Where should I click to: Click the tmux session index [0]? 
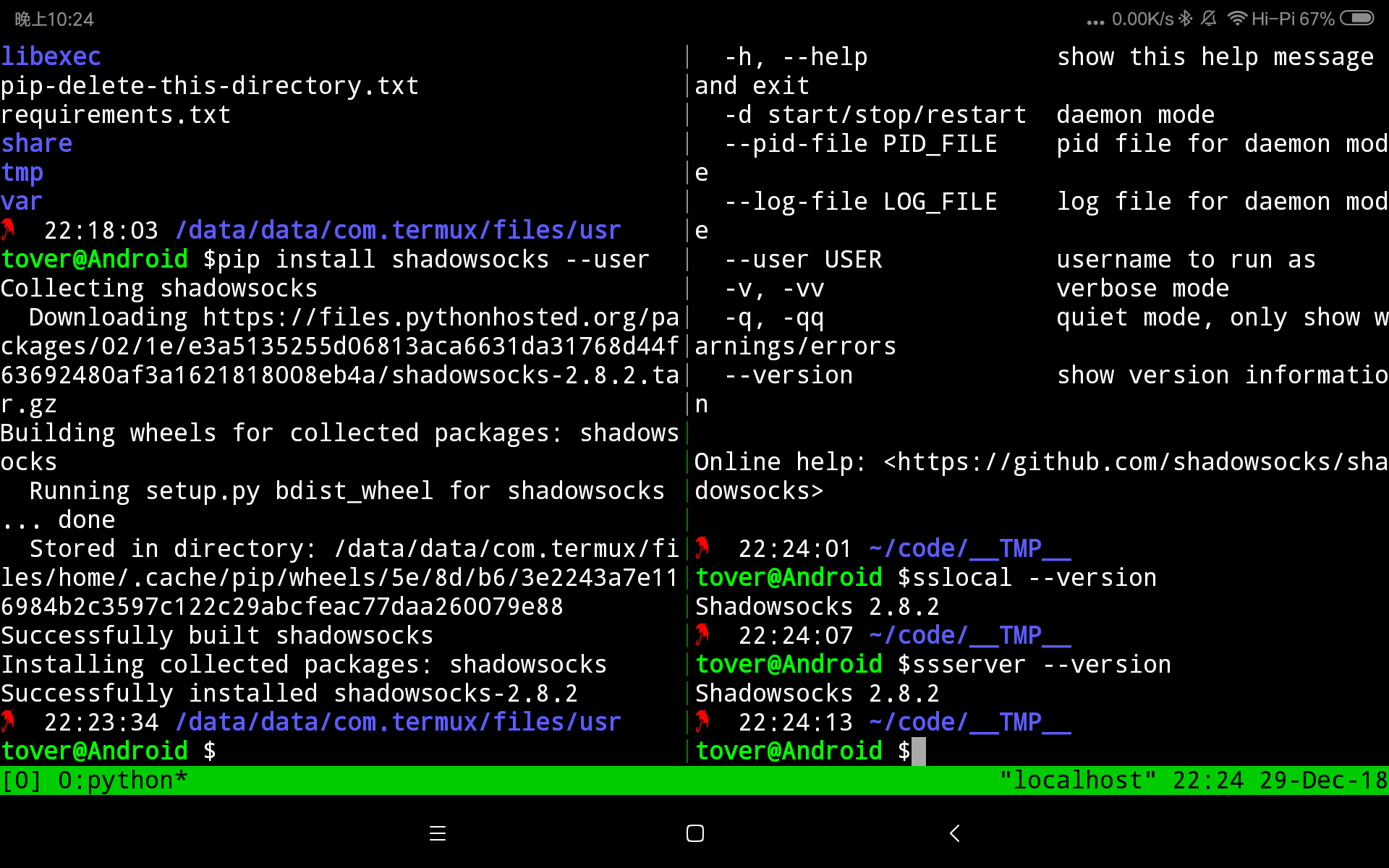pyautogui.click(x=22, y=780)
